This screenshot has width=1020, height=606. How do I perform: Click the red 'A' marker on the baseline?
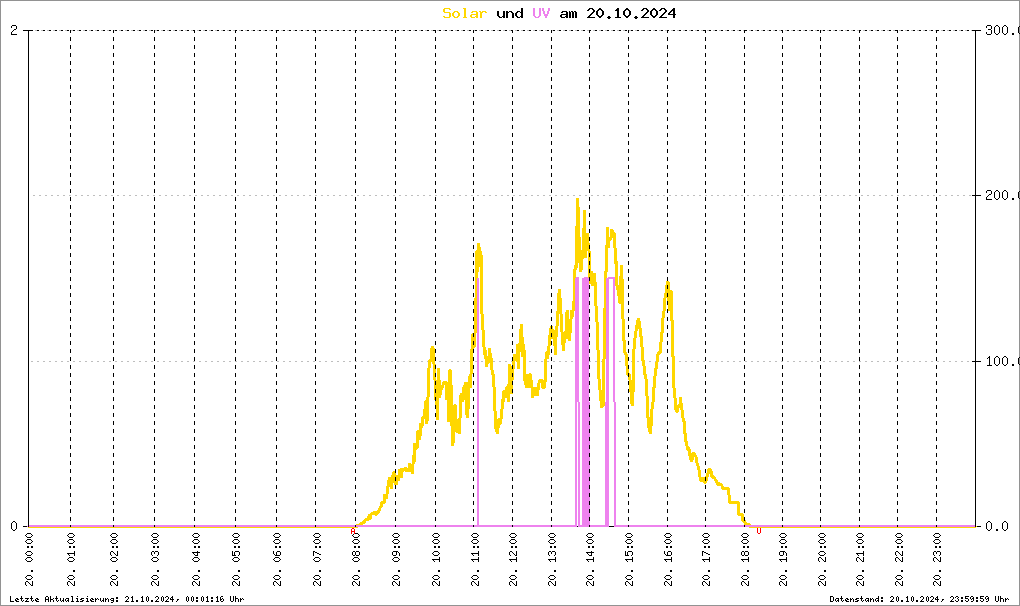353,531
